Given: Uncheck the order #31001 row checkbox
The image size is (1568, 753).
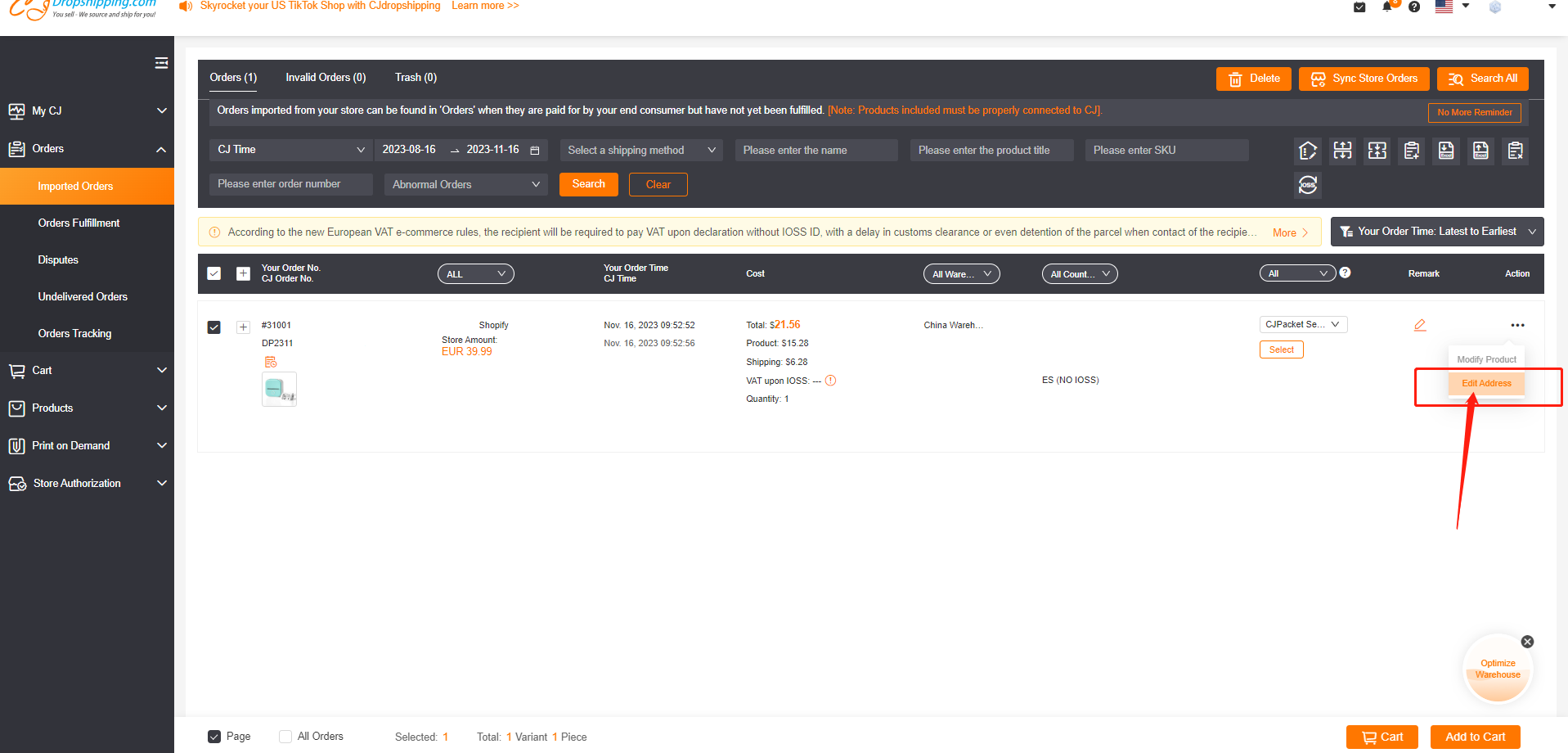Looking at the screenshot, I should (x=213, y=327).
